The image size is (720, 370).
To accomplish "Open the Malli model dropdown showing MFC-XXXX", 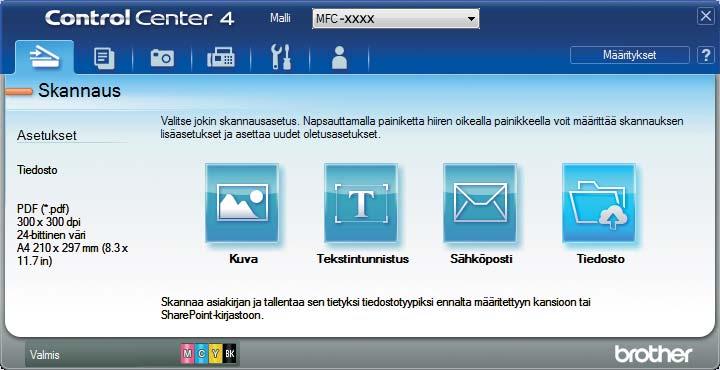I will pos(396,19).
